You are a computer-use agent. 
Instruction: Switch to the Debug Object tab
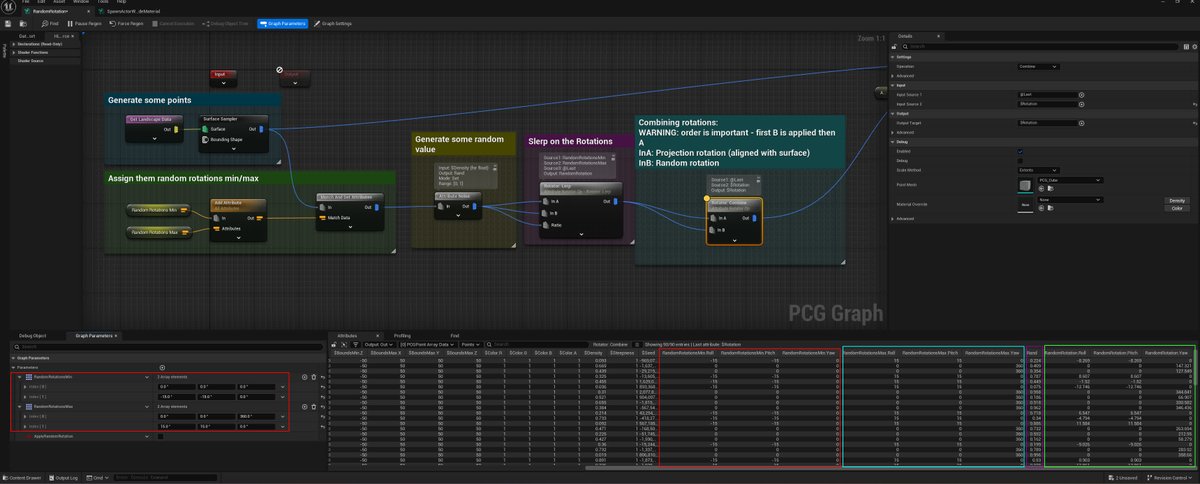coord(32,335)
